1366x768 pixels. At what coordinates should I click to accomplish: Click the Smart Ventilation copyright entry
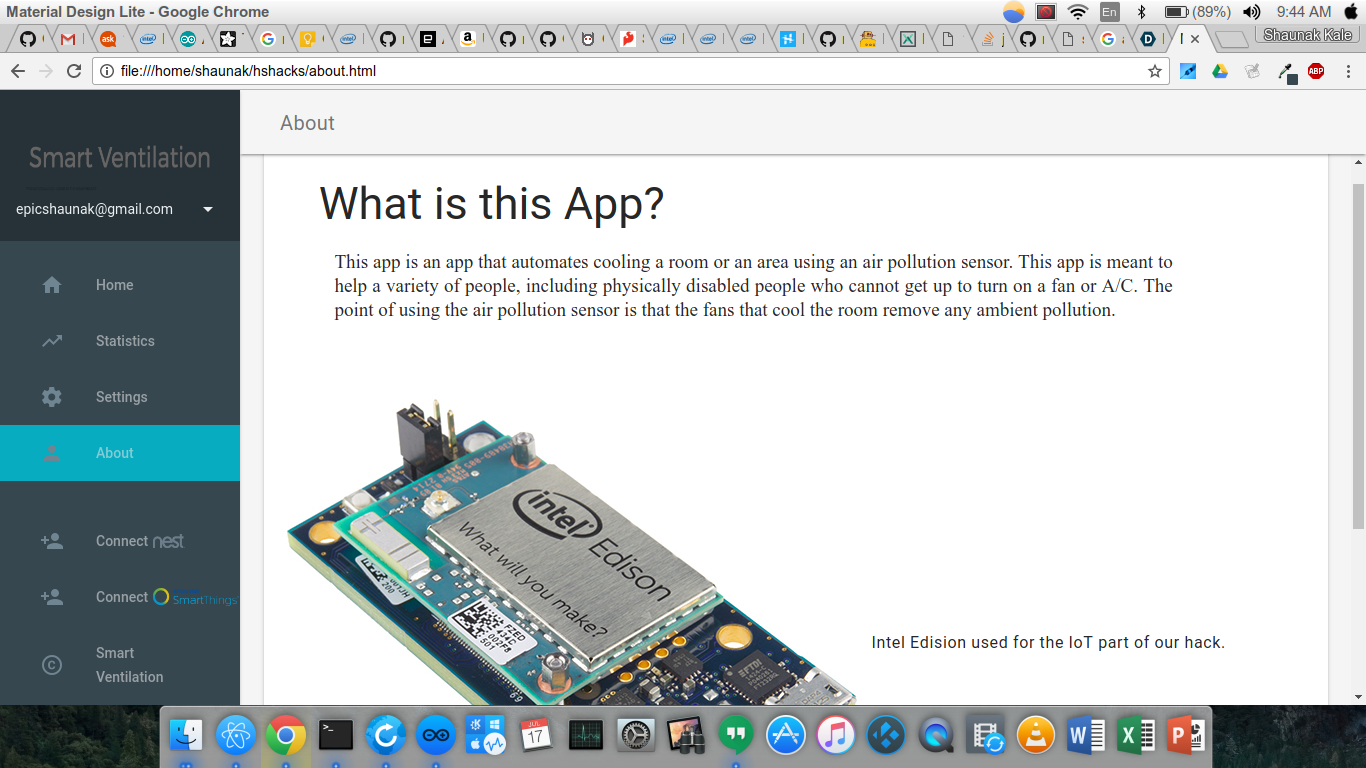coord(120,665)
